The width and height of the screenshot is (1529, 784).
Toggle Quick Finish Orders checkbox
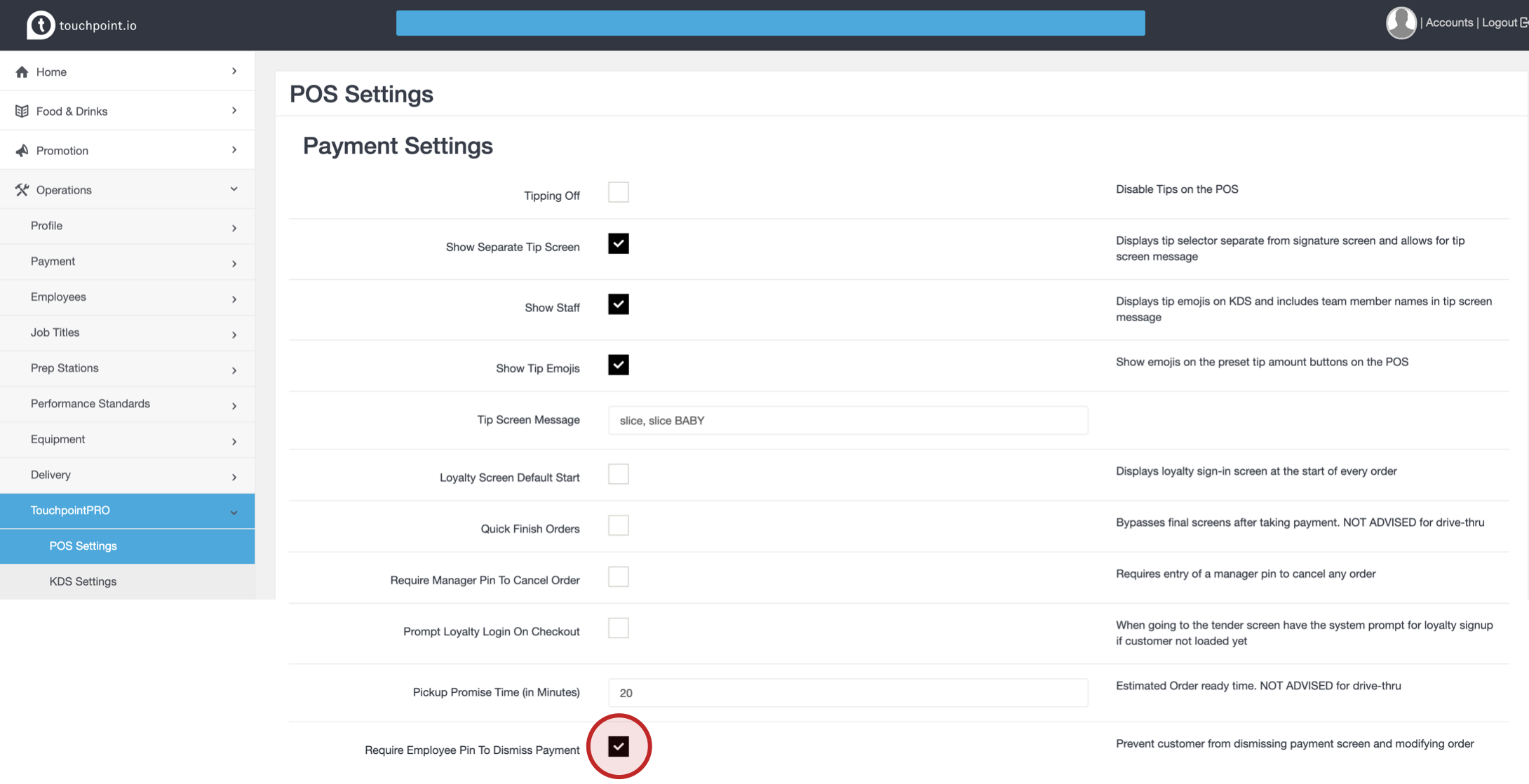coord(618,525)
